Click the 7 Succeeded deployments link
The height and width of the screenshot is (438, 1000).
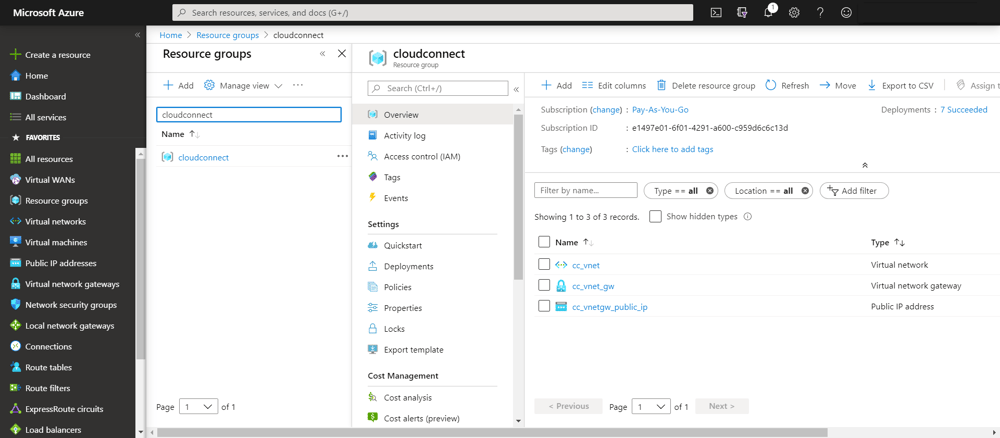click(963, 110)
